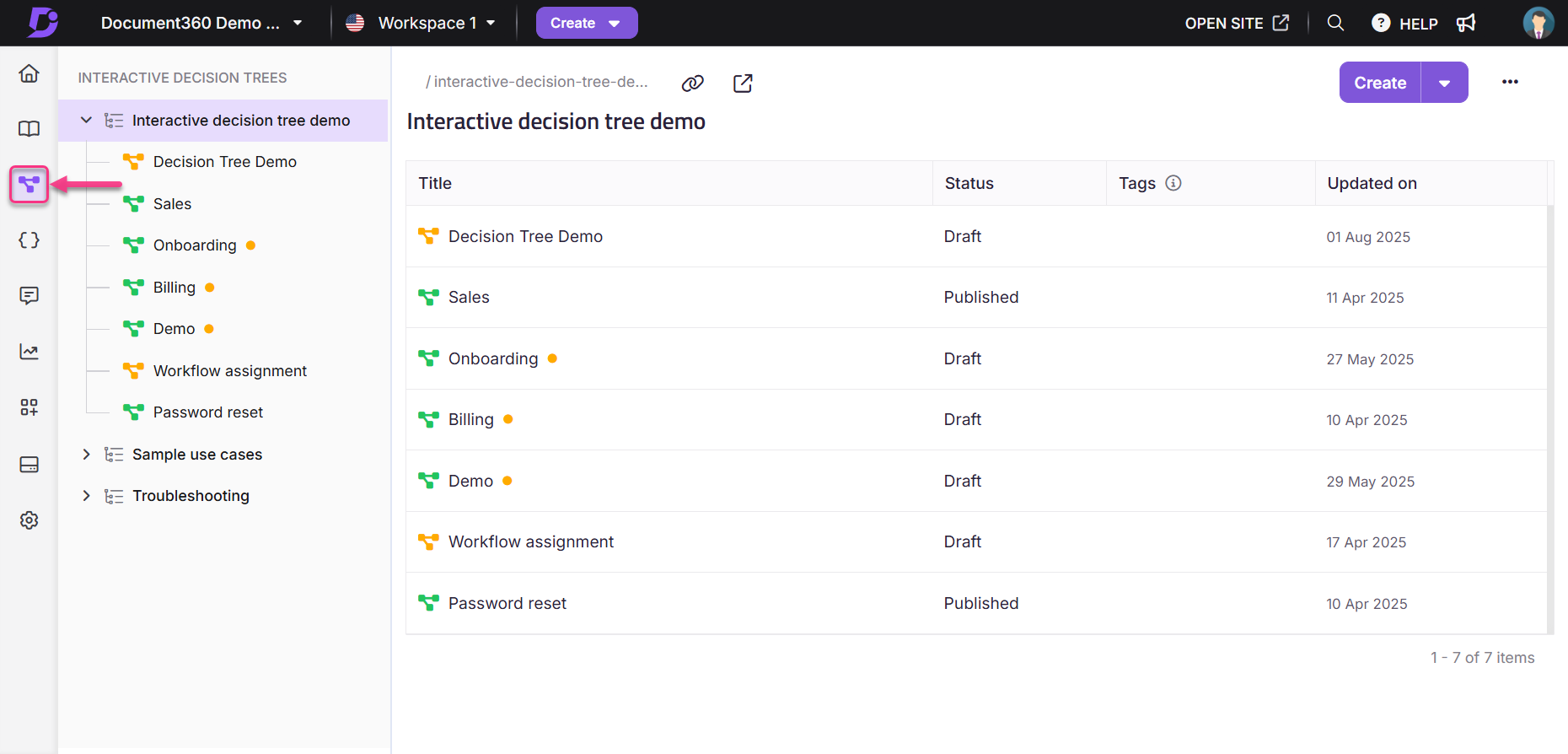1568x754 pixels.
Task: Open the user profile avatar
Action: pos(1538,23)
